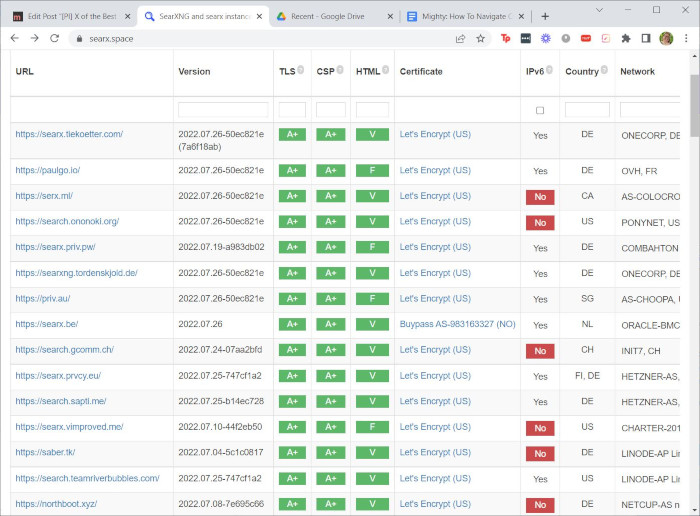Click the URL column header
Viewport: 700px width, 516px height.
pos(25,71)
